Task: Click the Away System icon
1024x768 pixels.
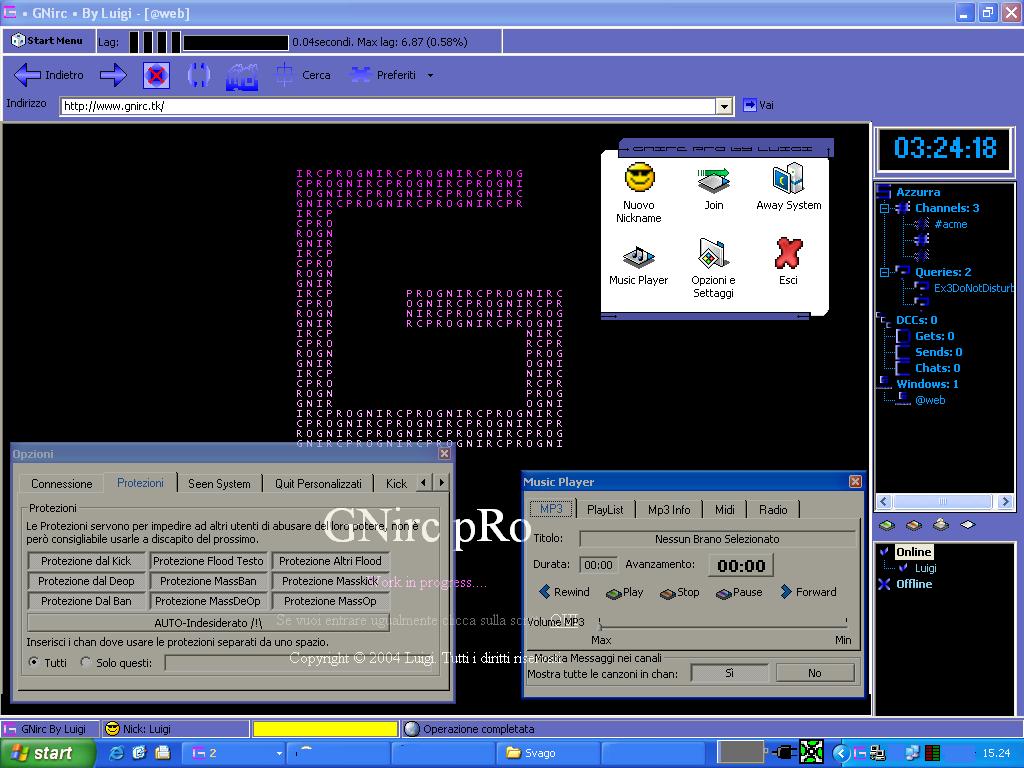Action: pyautogui.click(x=788, y=179)
